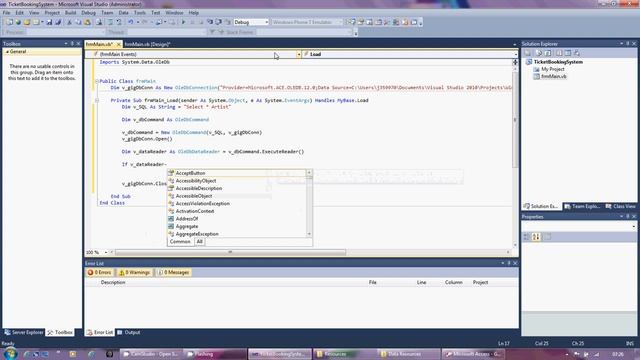This screenshot has height=360, width=640.
Task: Toggle the 0 Warnings filter
Action: (134, 272)
